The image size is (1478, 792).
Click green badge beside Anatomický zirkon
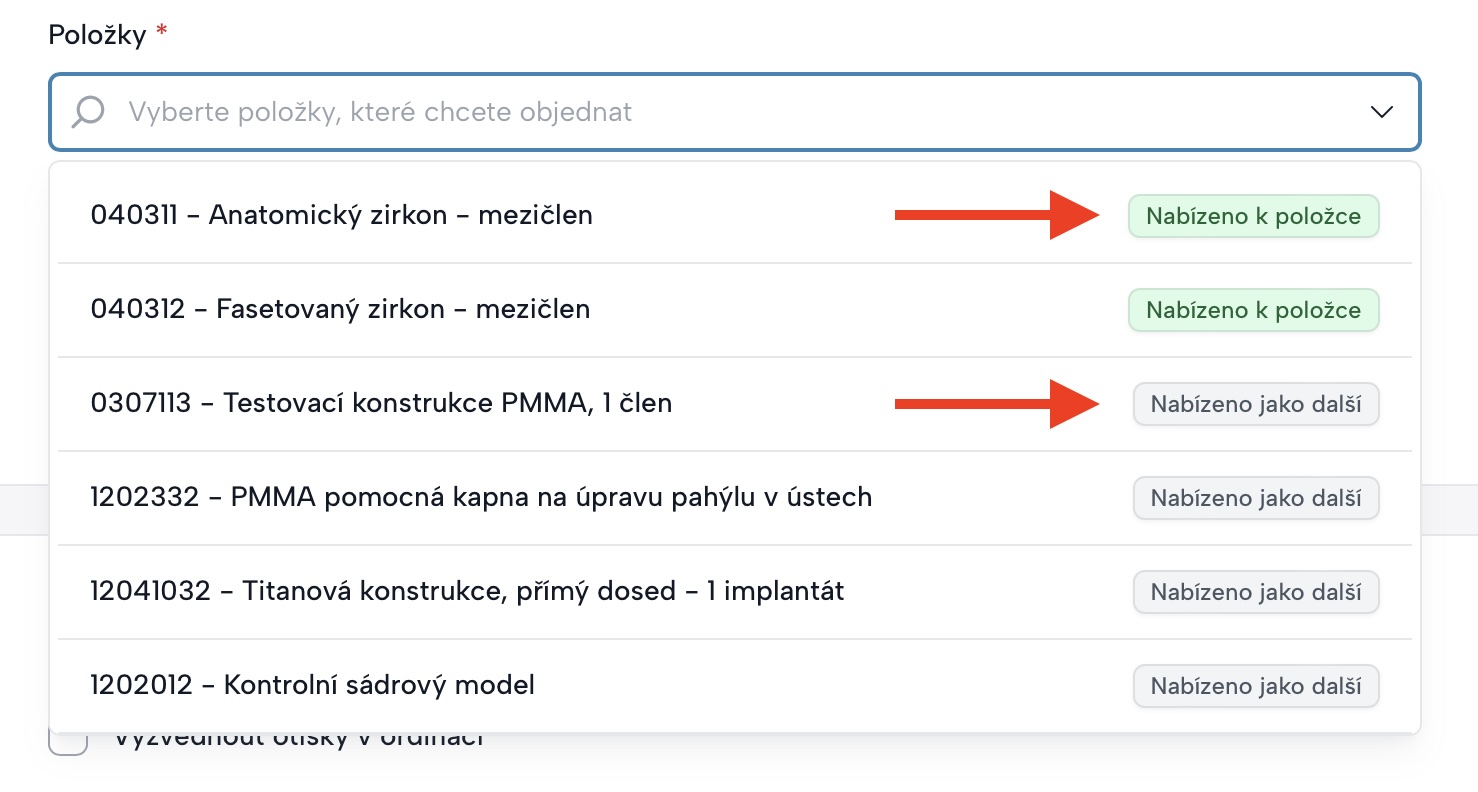[x=1253, y=216]
